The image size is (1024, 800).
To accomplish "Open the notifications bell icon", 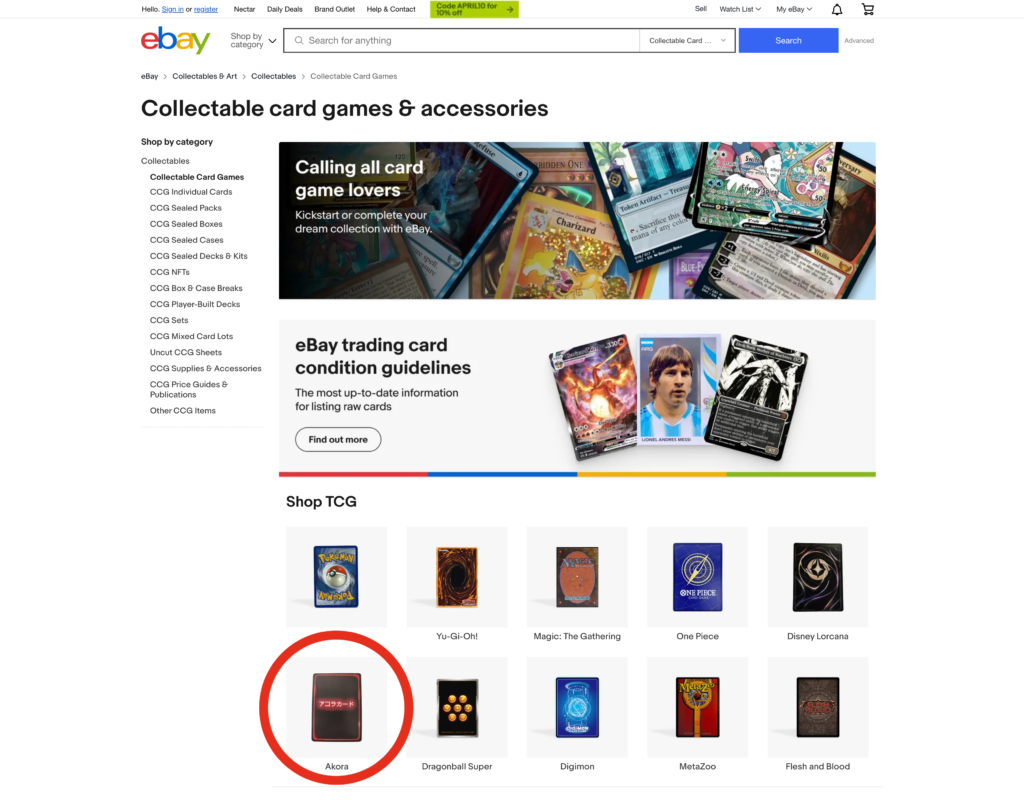I will point(837,9).
